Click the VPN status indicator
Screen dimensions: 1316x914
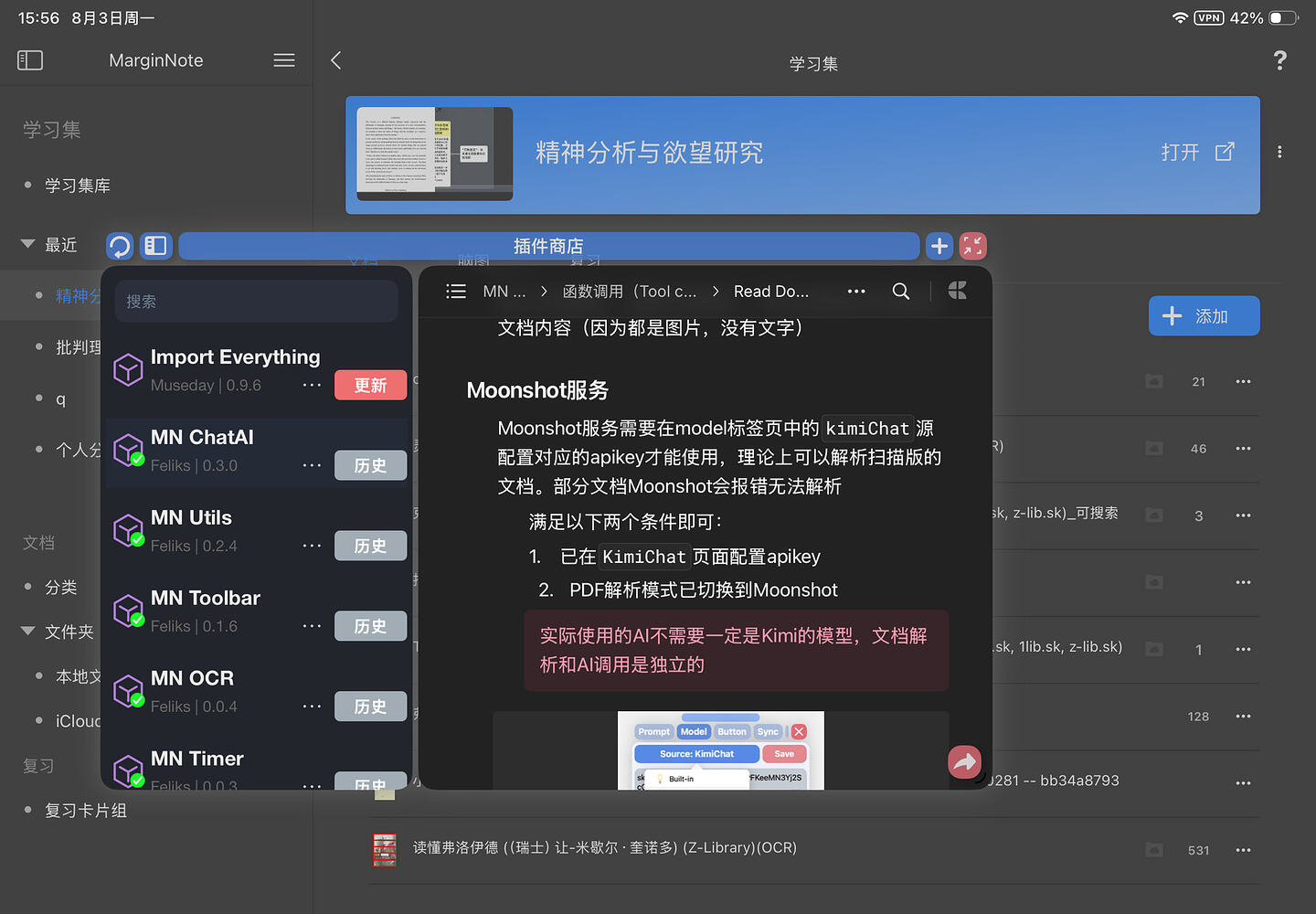point(1209,18)
